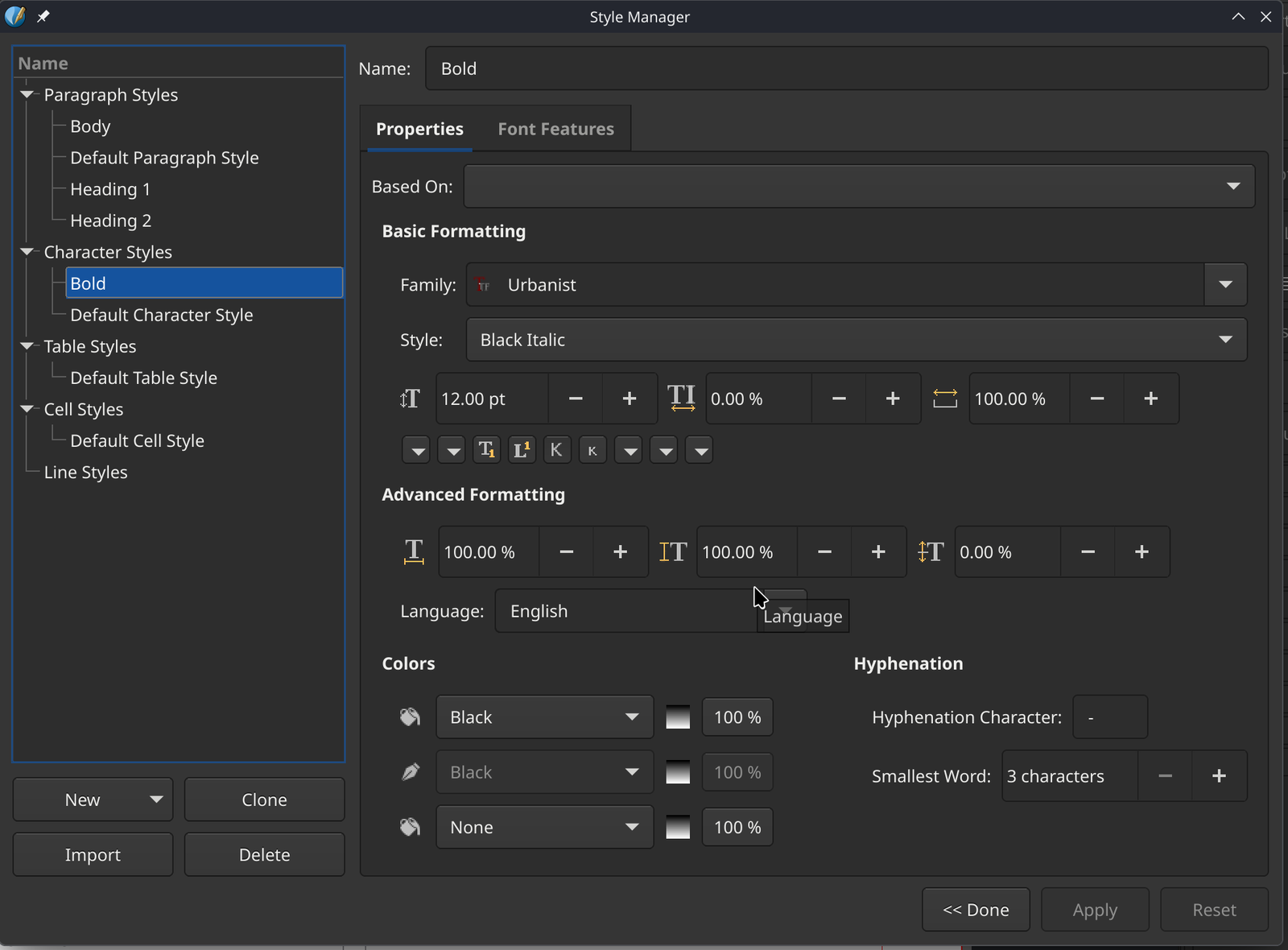Open the font Family dropdown showing Urbanist
Screen dimensions: 1288x950
click(1224, 285)
